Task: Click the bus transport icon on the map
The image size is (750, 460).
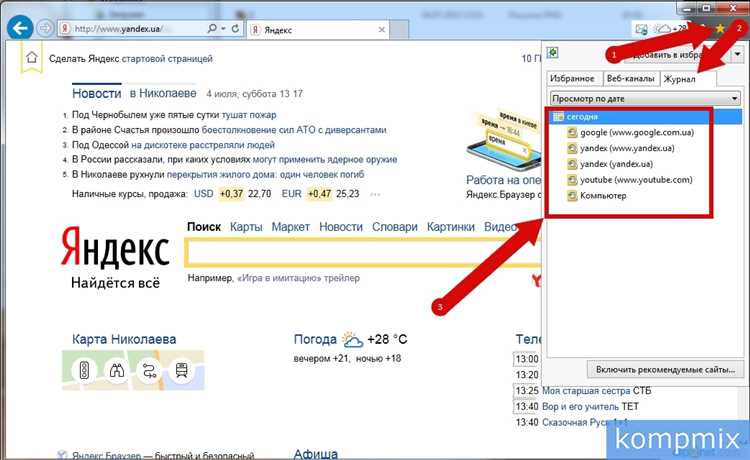Action: pyautogui.click(x=182, y=370)
